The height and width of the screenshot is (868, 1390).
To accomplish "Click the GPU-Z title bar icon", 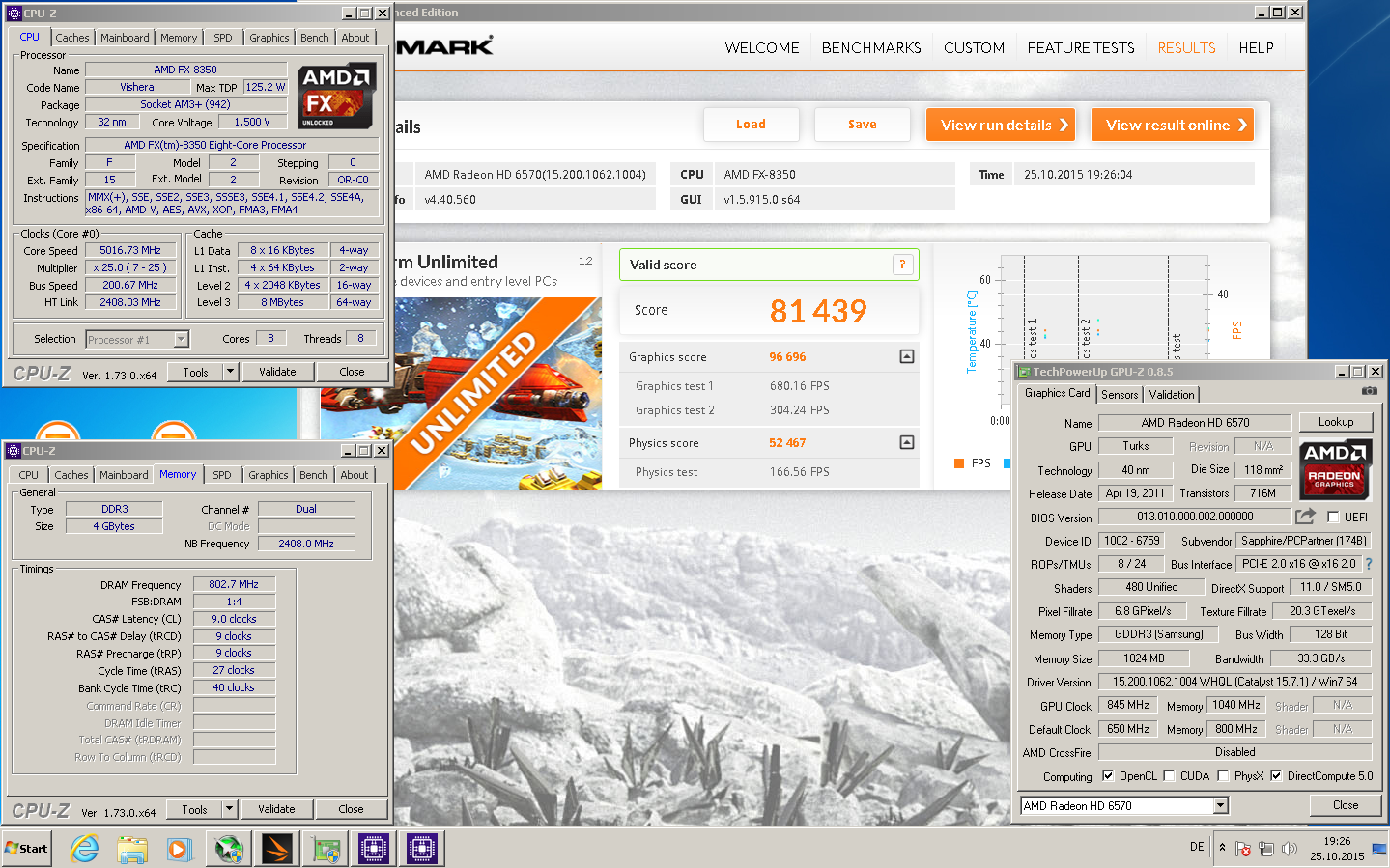I will point(1024,372).
